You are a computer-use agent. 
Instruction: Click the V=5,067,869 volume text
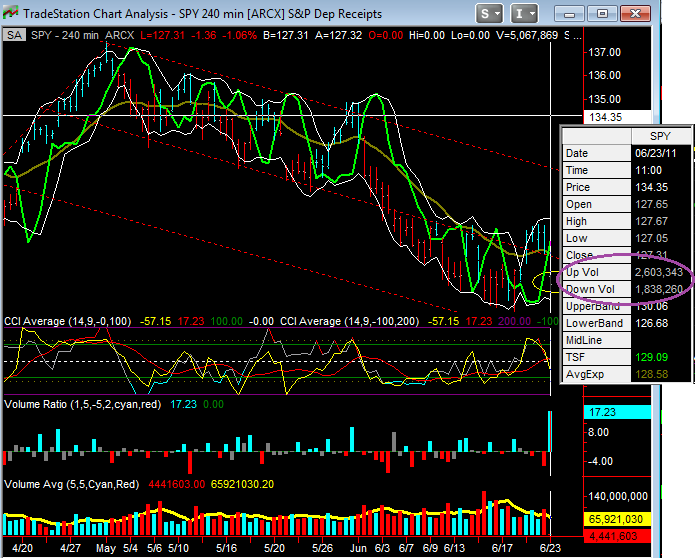(x=527, y=35)
